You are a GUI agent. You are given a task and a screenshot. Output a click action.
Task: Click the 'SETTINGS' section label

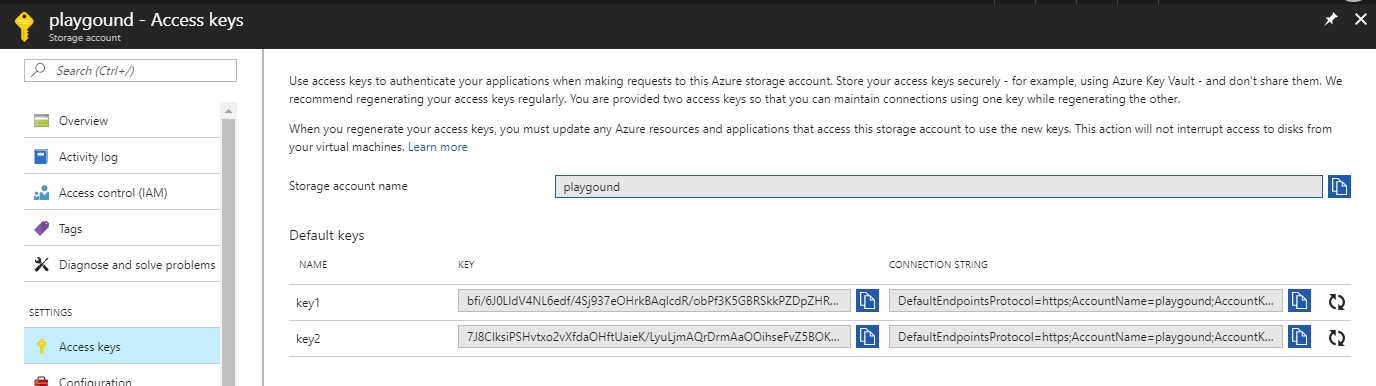(51, 313)
